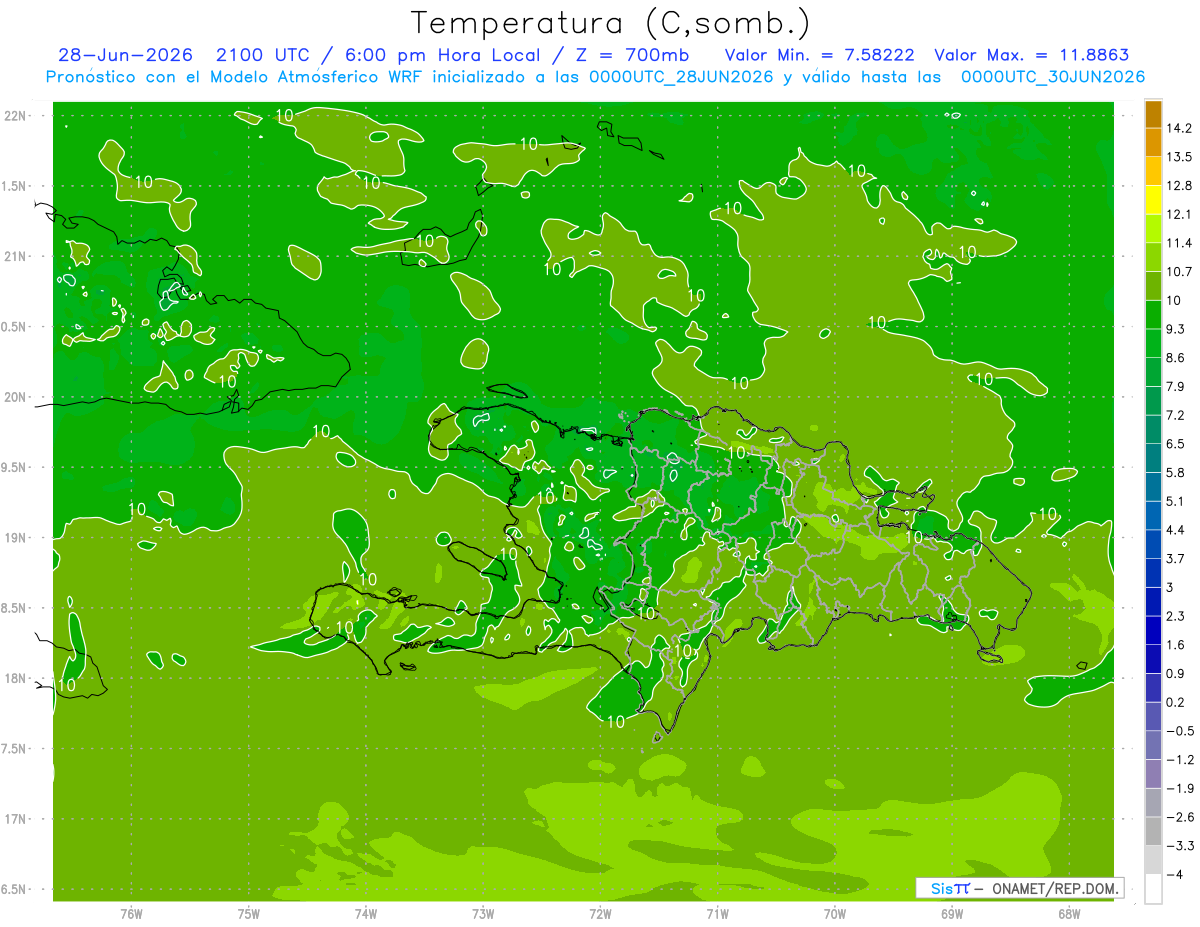Click the "14.2" colorbar value
The height and width of the screenshot is (927, 1200).
point(1179,128)
